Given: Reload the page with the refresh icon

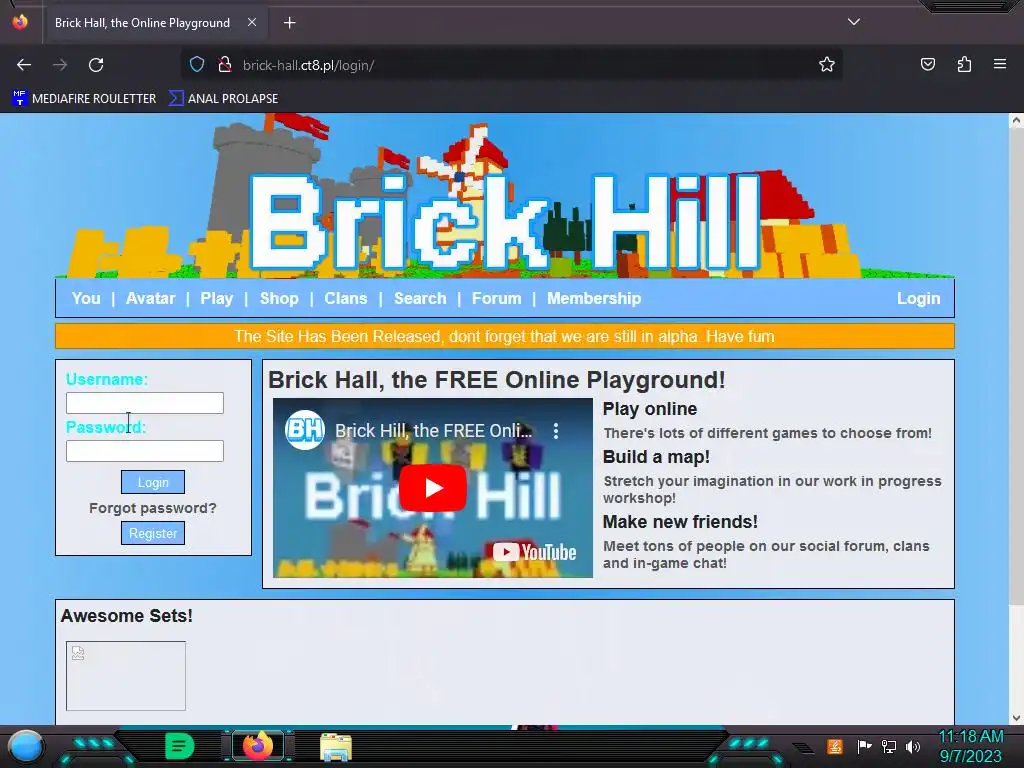Looking at the screenshot, I should (x=96, y=65).
